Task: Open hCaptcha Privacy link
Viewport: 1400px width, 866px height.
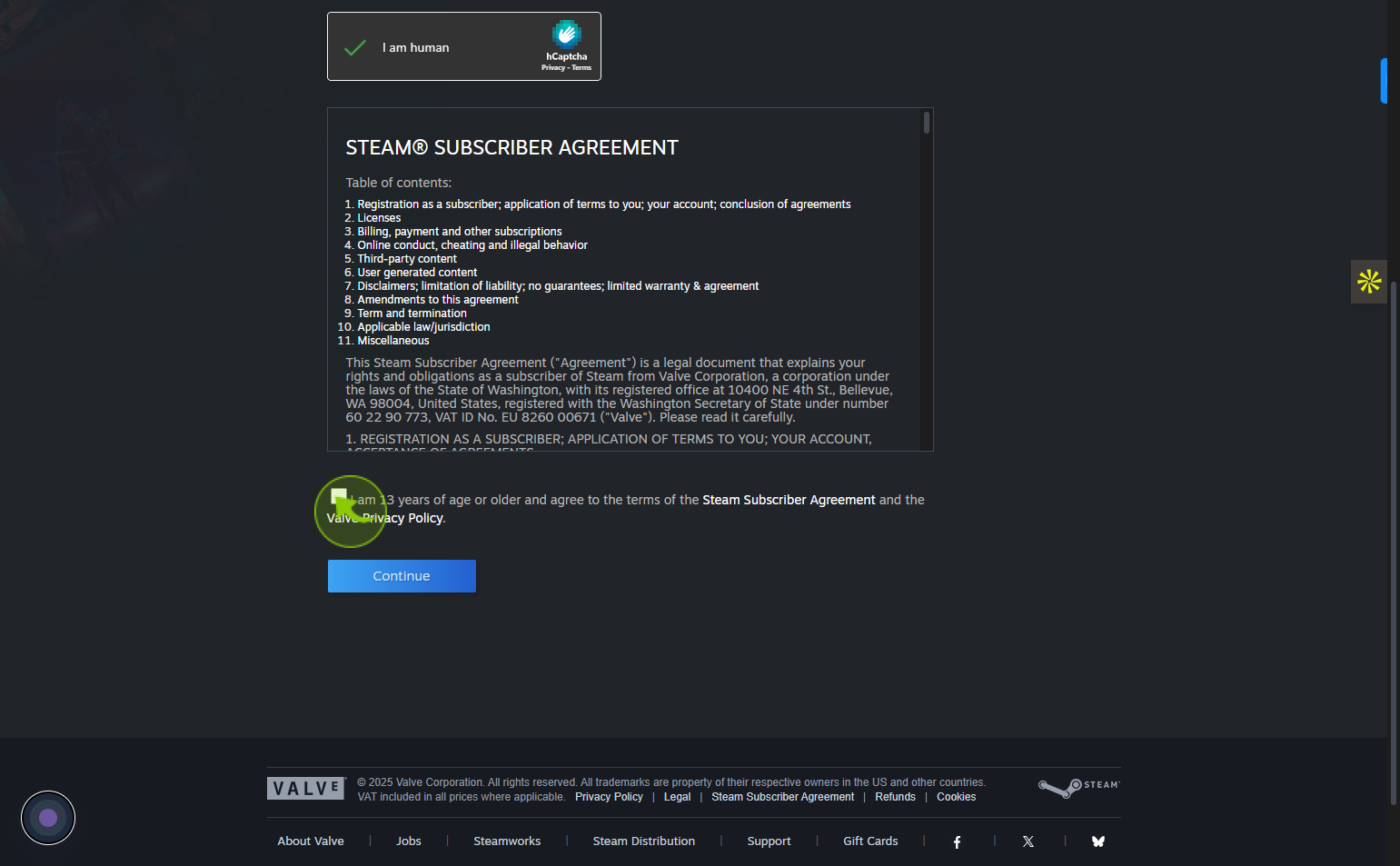Action: click(x=552, y=68)
